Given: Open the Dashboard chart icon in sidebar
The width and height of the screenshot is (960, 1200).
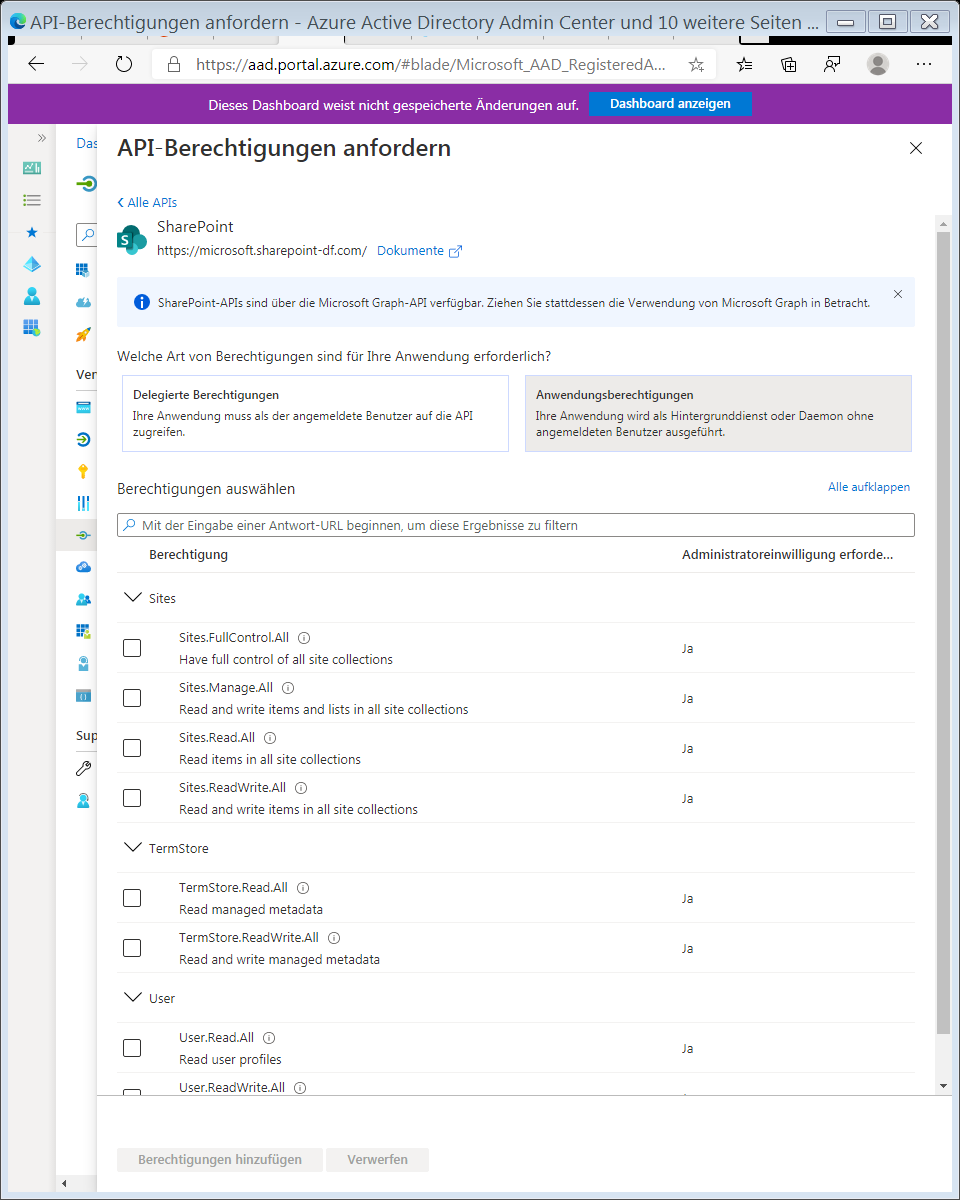Looking at the screenshot, I should tap(32, 168).
